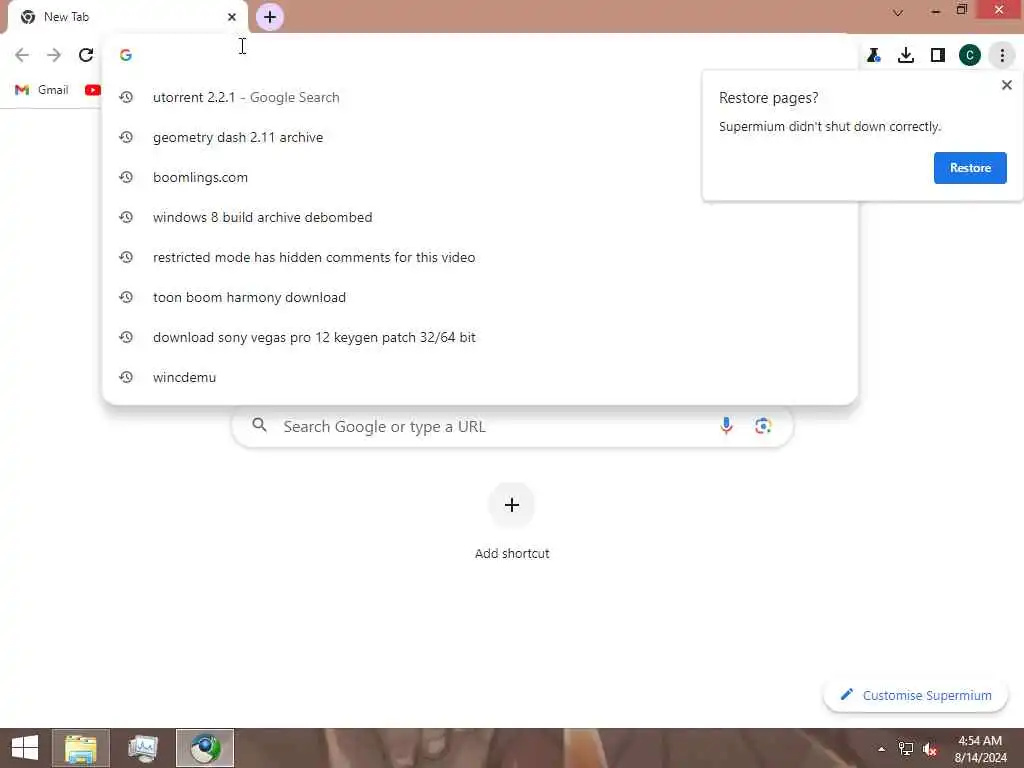The image size is (1024, 768).
Task: Open the profile avatar C
Action: 970,56
